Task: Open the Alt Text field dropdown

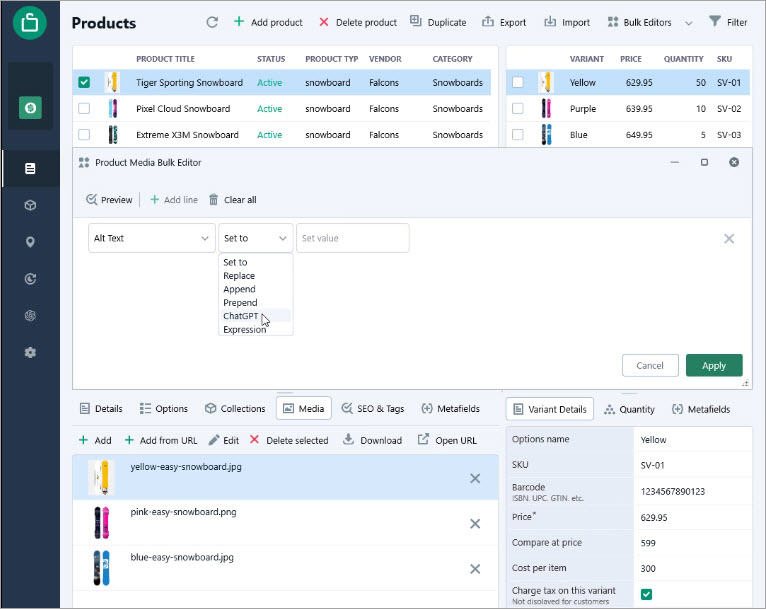Action: click(x=151, y=238)
